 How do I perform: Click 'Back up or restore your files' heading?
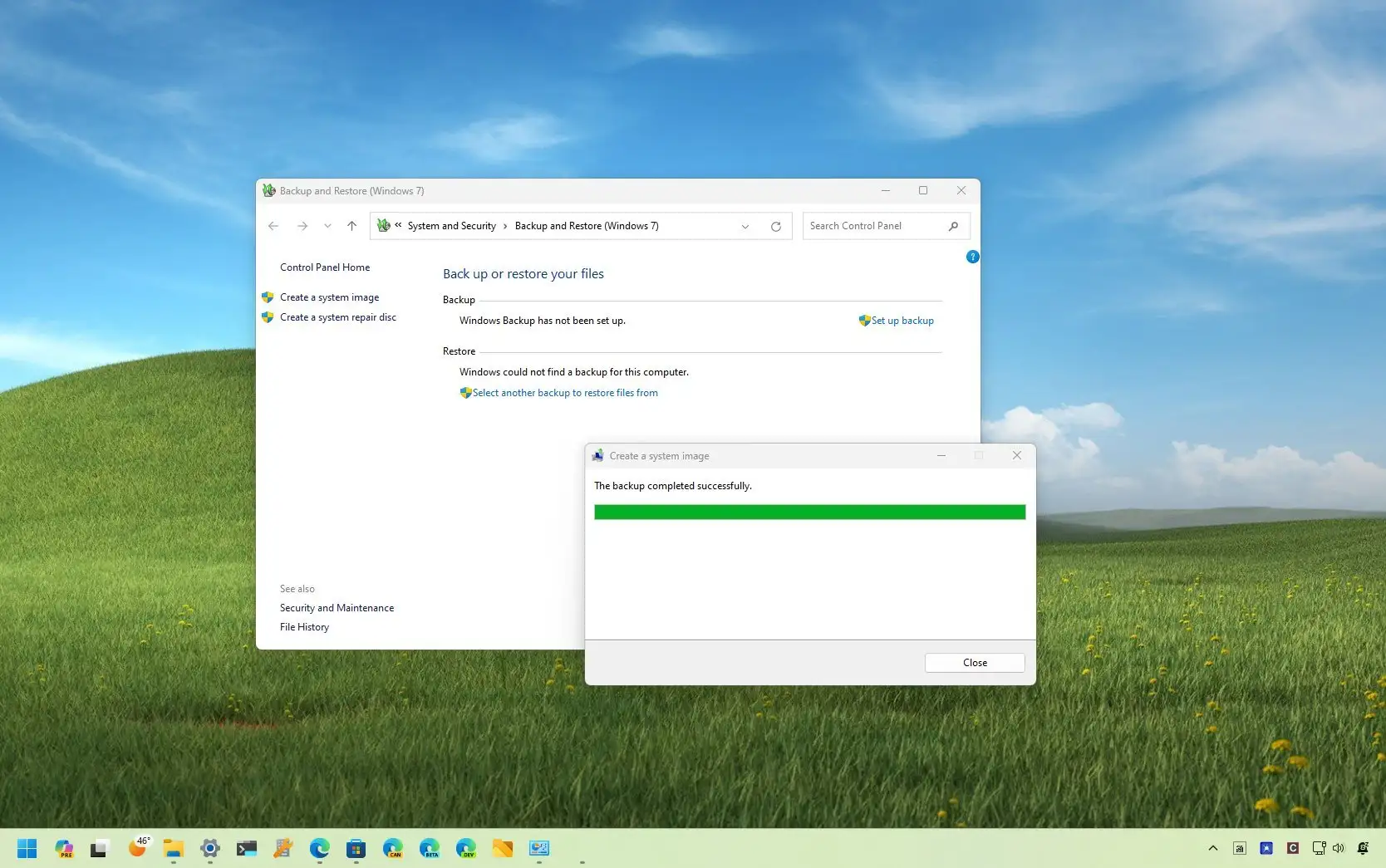523,274
